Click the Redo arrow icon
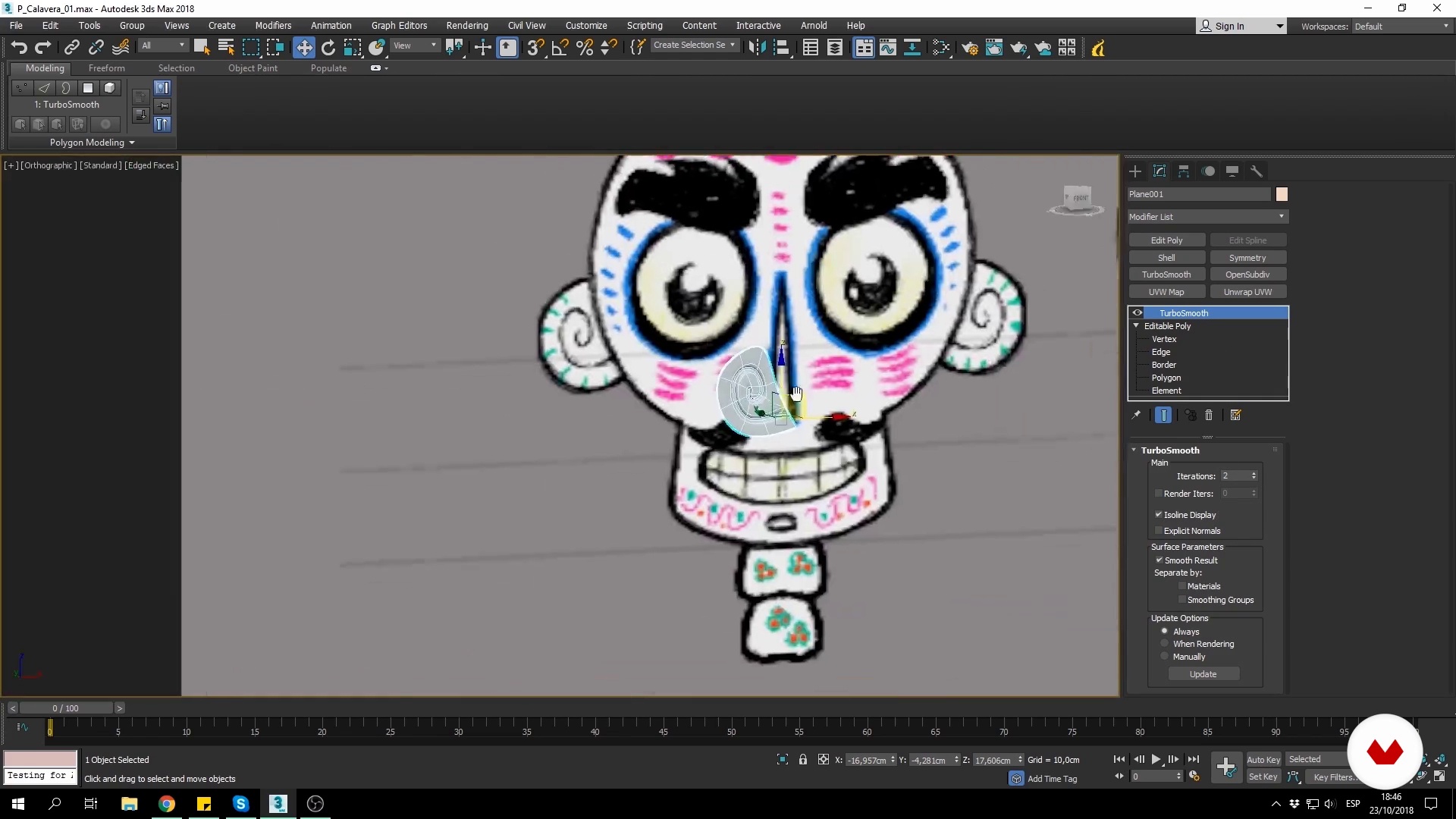 pos(43,48)
